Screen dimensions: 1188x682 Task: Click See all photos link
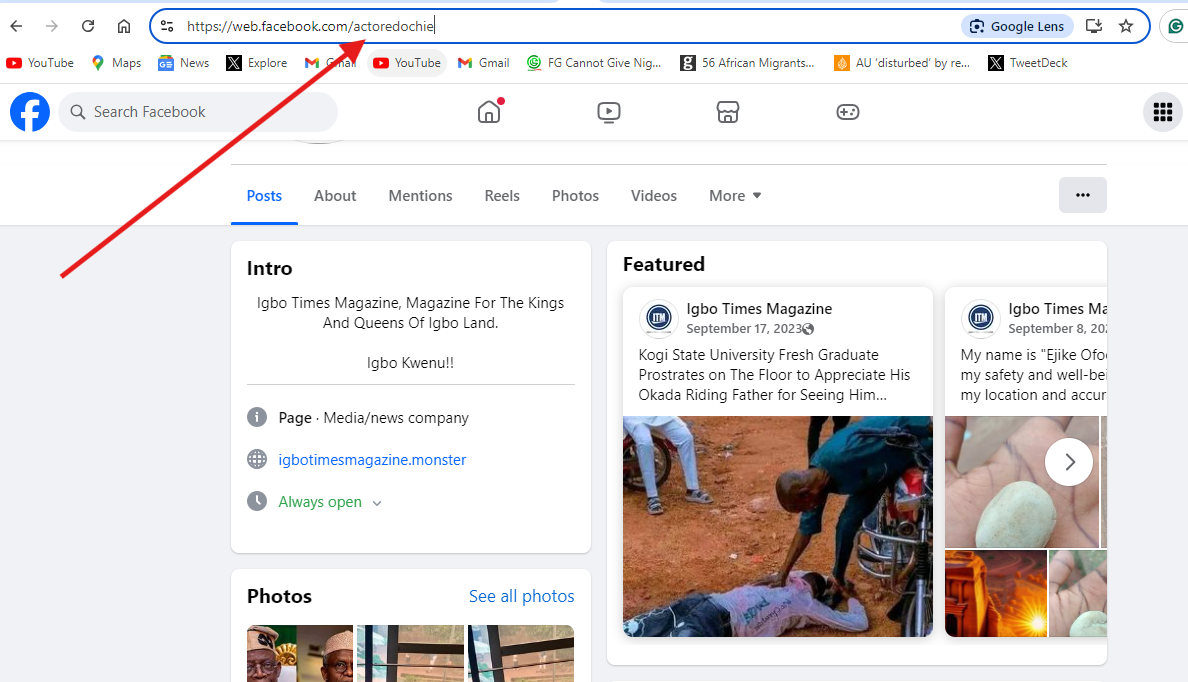pyautogui.click(x=521, y=596)
